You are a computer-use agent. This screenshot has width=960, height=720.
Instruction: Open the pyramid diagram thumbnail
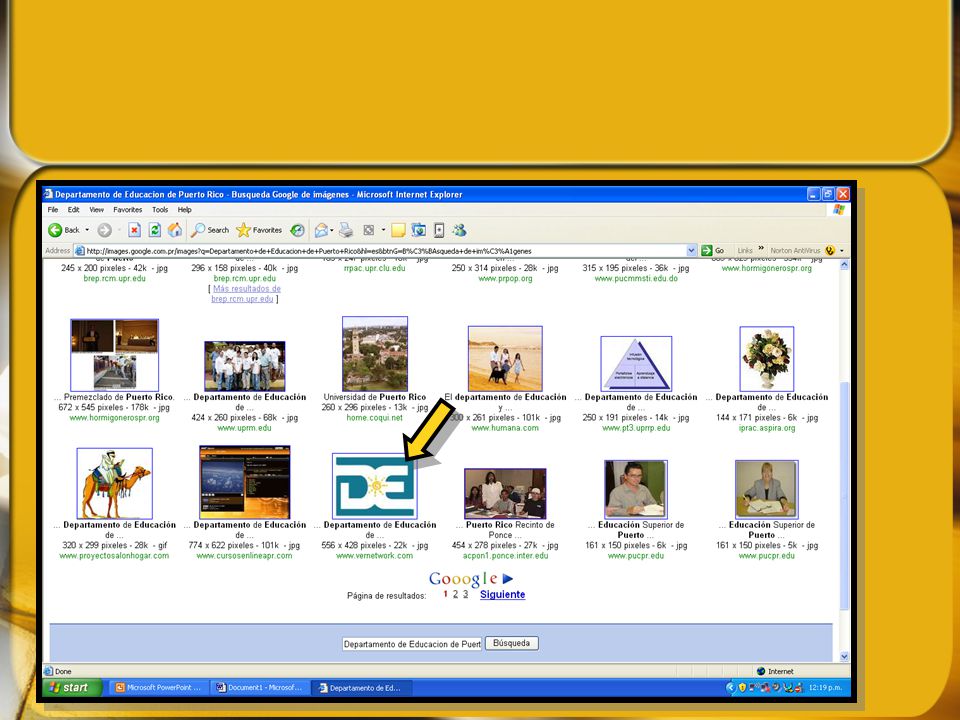point(636,364)
